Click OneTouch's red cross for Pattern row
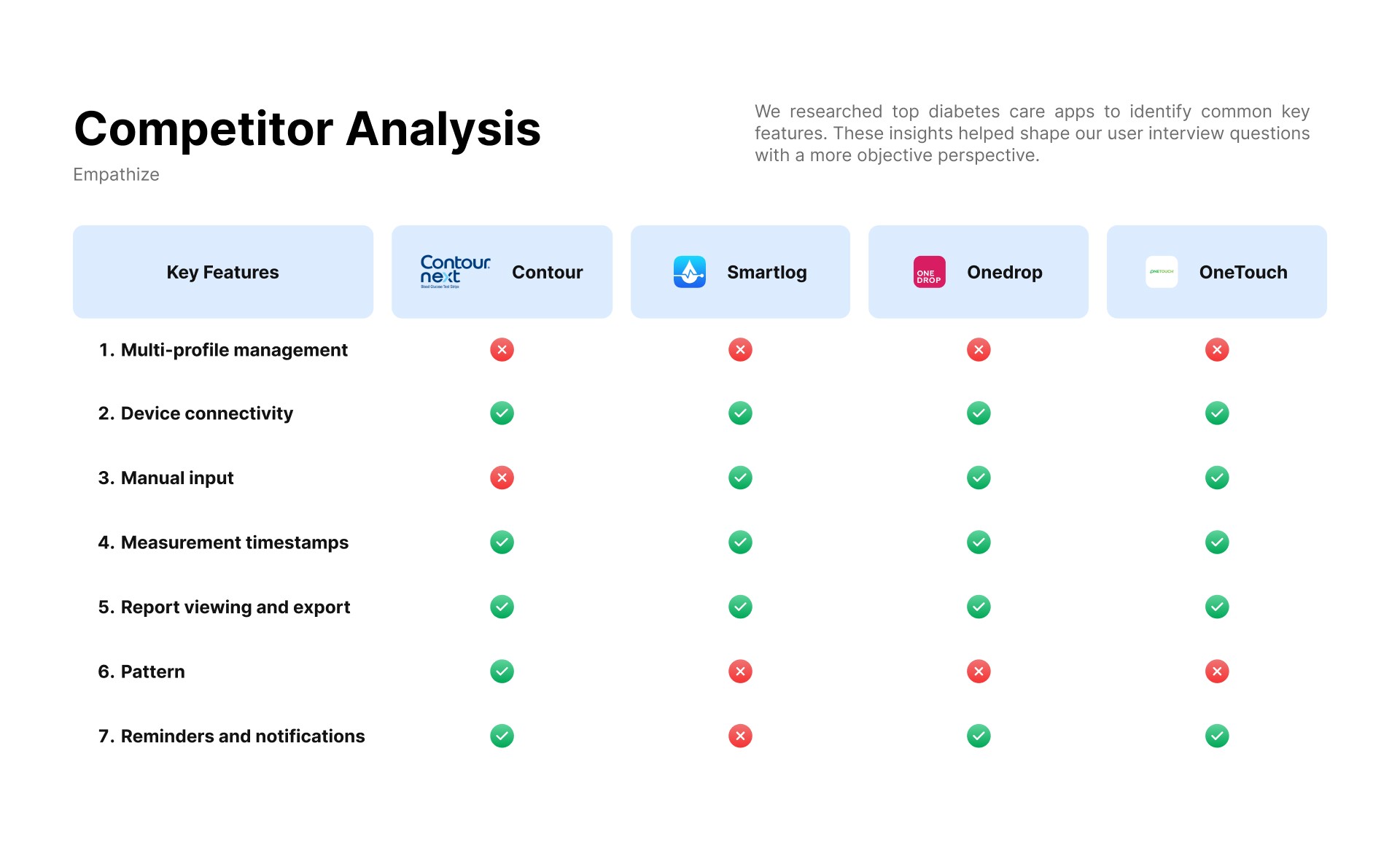The height and width of the screenshot is (848, 1400). click(1217, 672)
